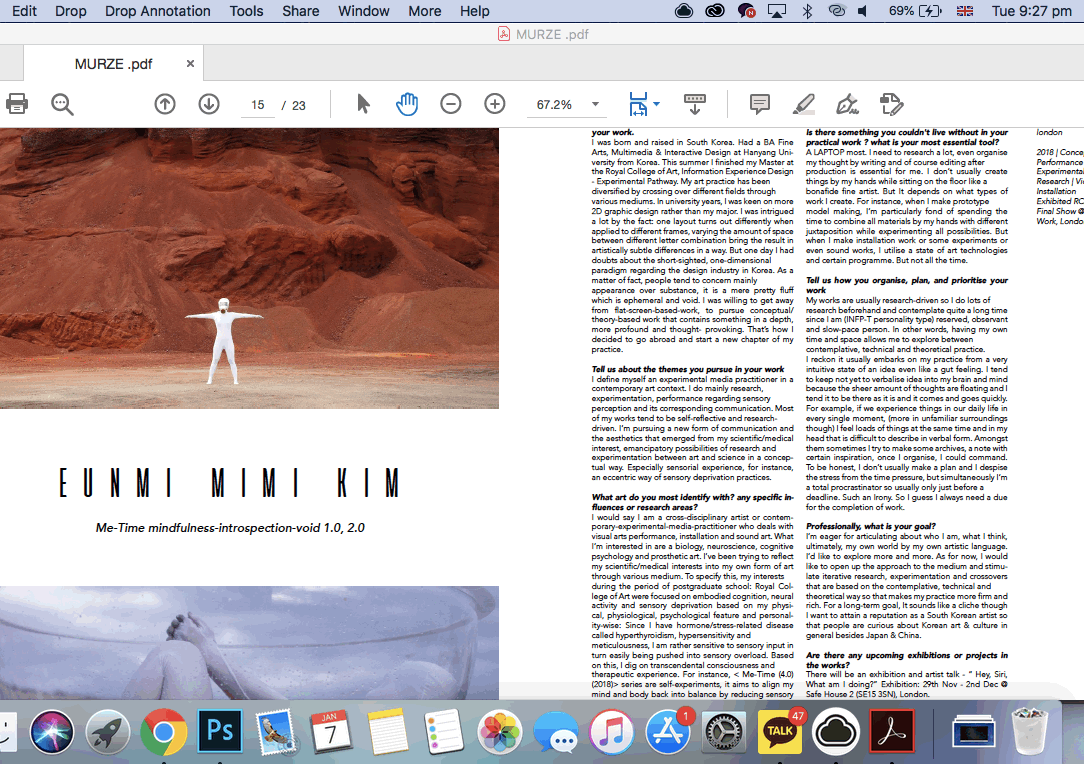Open the Window menu

(364, 11)
